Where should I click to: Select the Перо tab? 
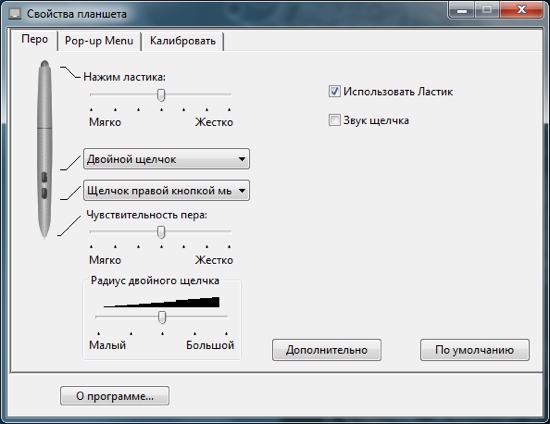pos(34,39)
